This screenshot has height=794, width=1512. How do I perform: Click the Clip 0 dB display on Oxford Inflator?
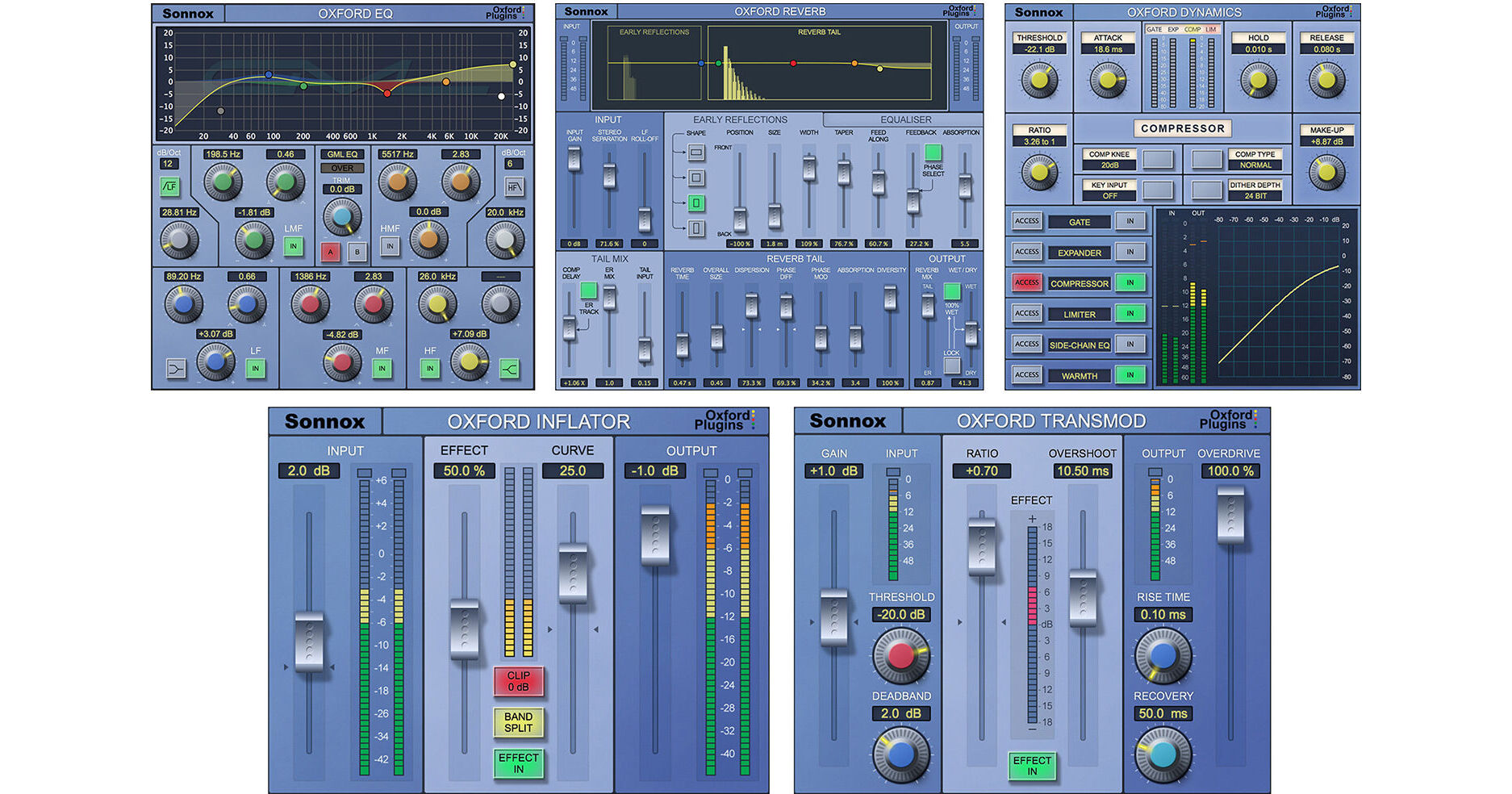coord(518,682)
